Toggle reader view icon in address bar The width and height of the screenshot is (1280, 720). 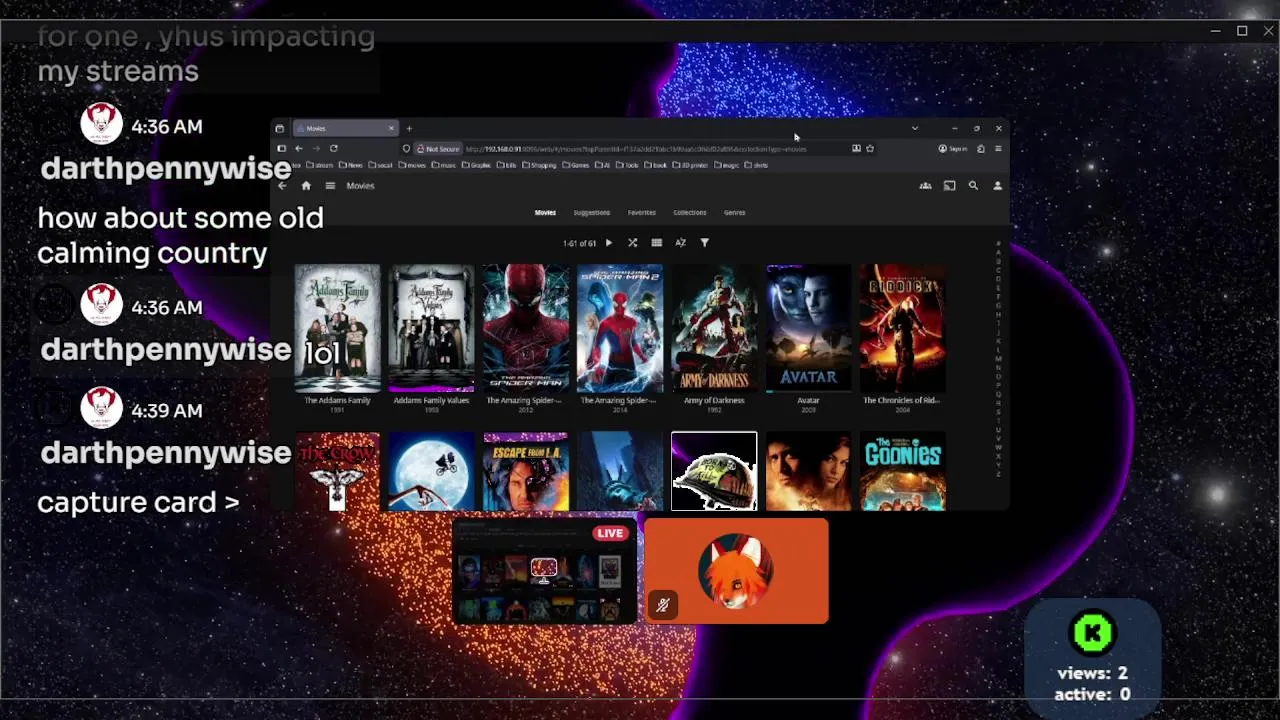[856, 148]
